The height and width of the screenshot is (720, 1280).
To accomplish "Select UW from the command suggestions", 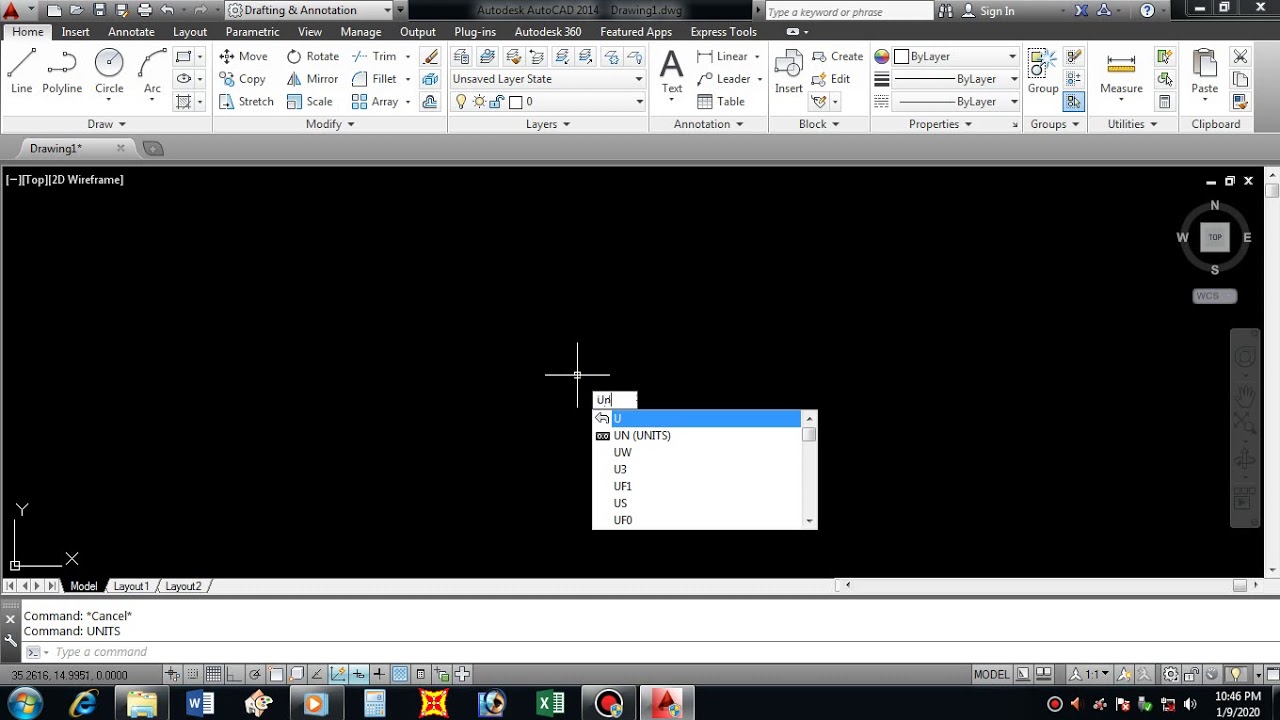I will pyautogui.click(x=697, y=452).
